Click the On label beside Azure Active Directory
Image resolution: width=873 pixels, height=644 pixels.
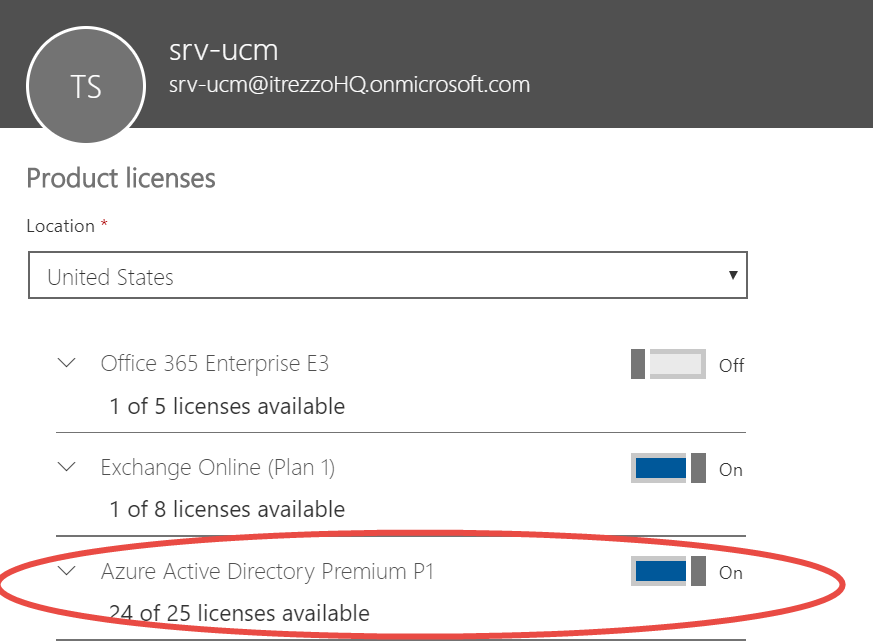[x=731, y=573]
